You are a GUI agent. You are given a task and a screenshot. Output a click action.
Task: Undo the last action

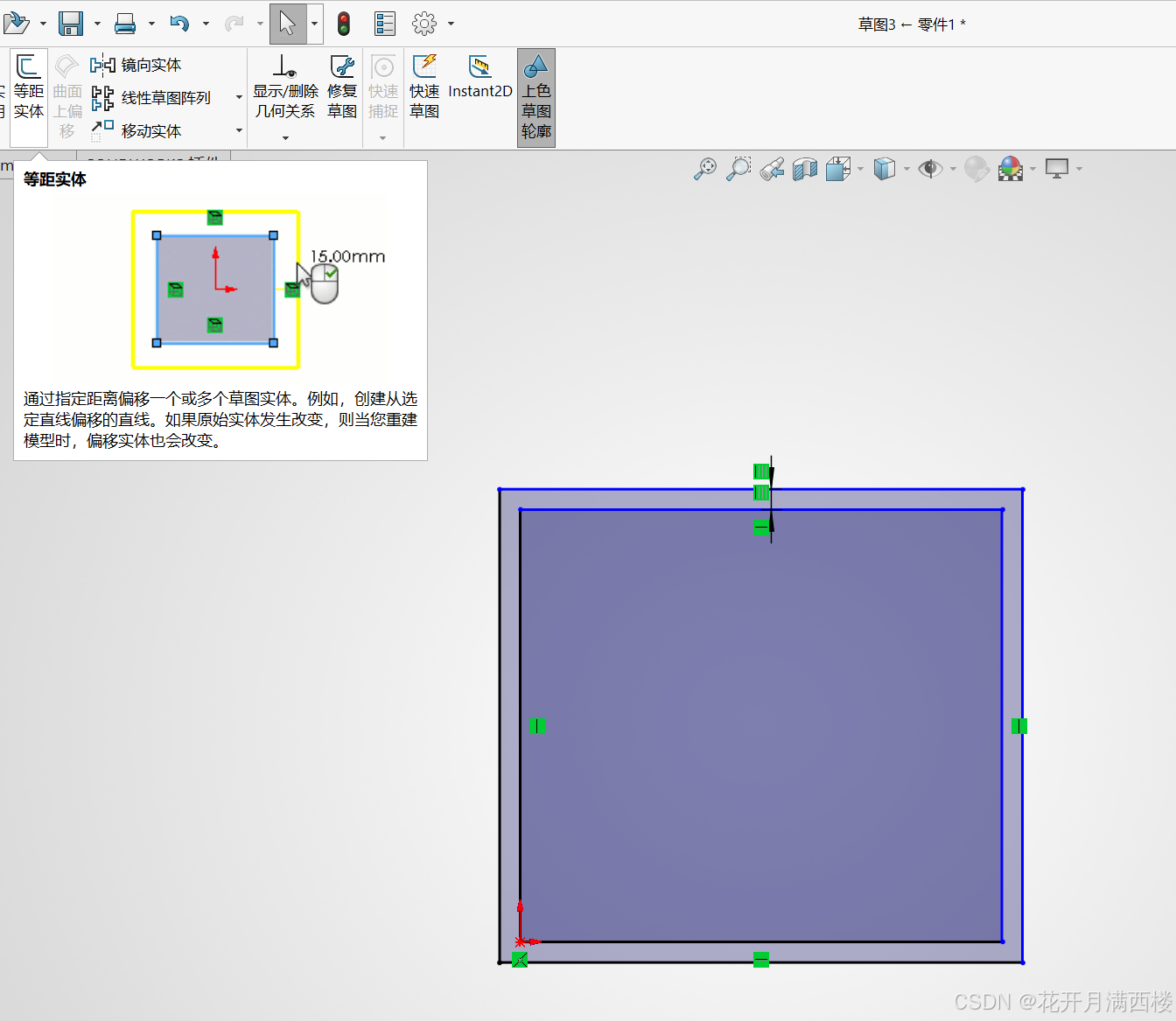[x=179, y=24]
